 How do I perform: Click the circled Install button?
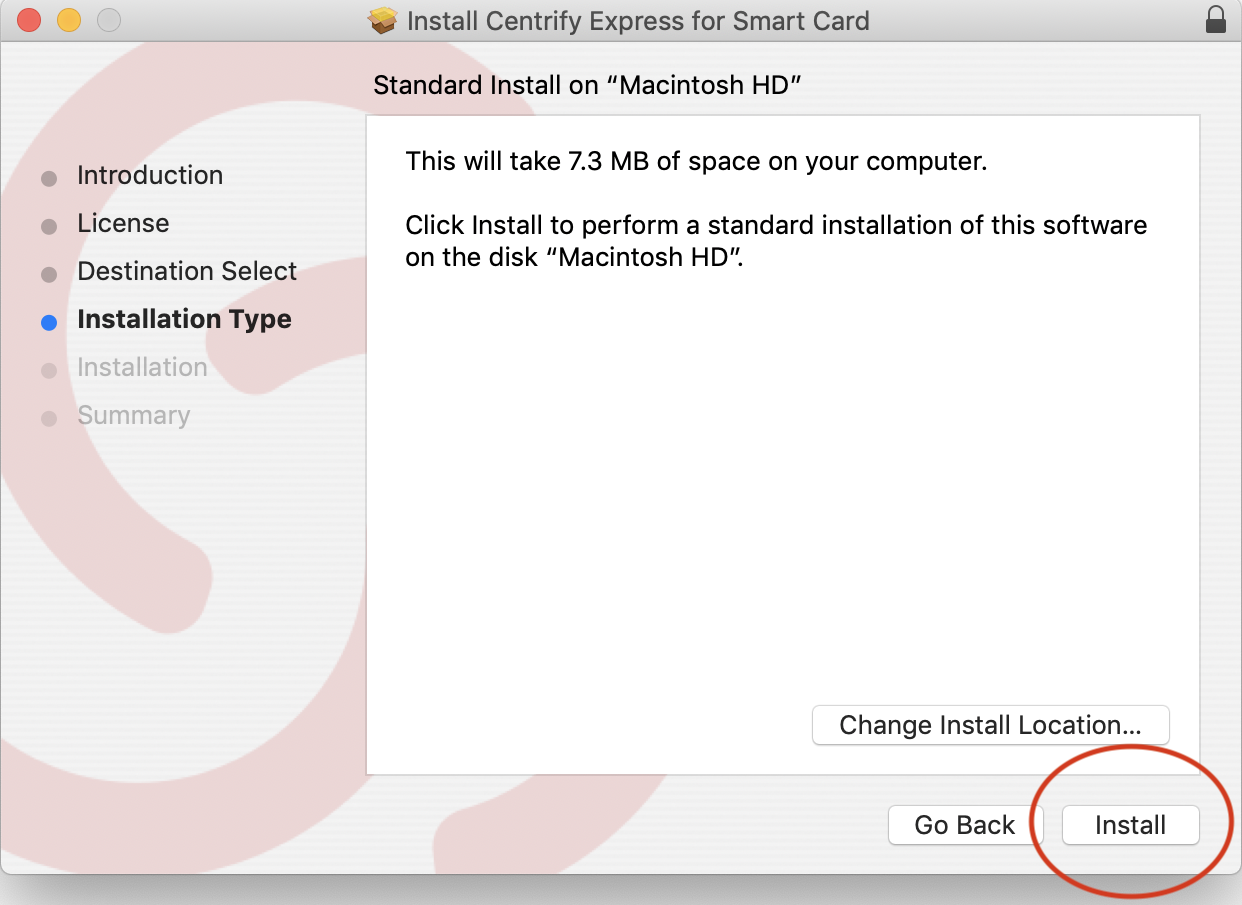tap(1129, 825)
